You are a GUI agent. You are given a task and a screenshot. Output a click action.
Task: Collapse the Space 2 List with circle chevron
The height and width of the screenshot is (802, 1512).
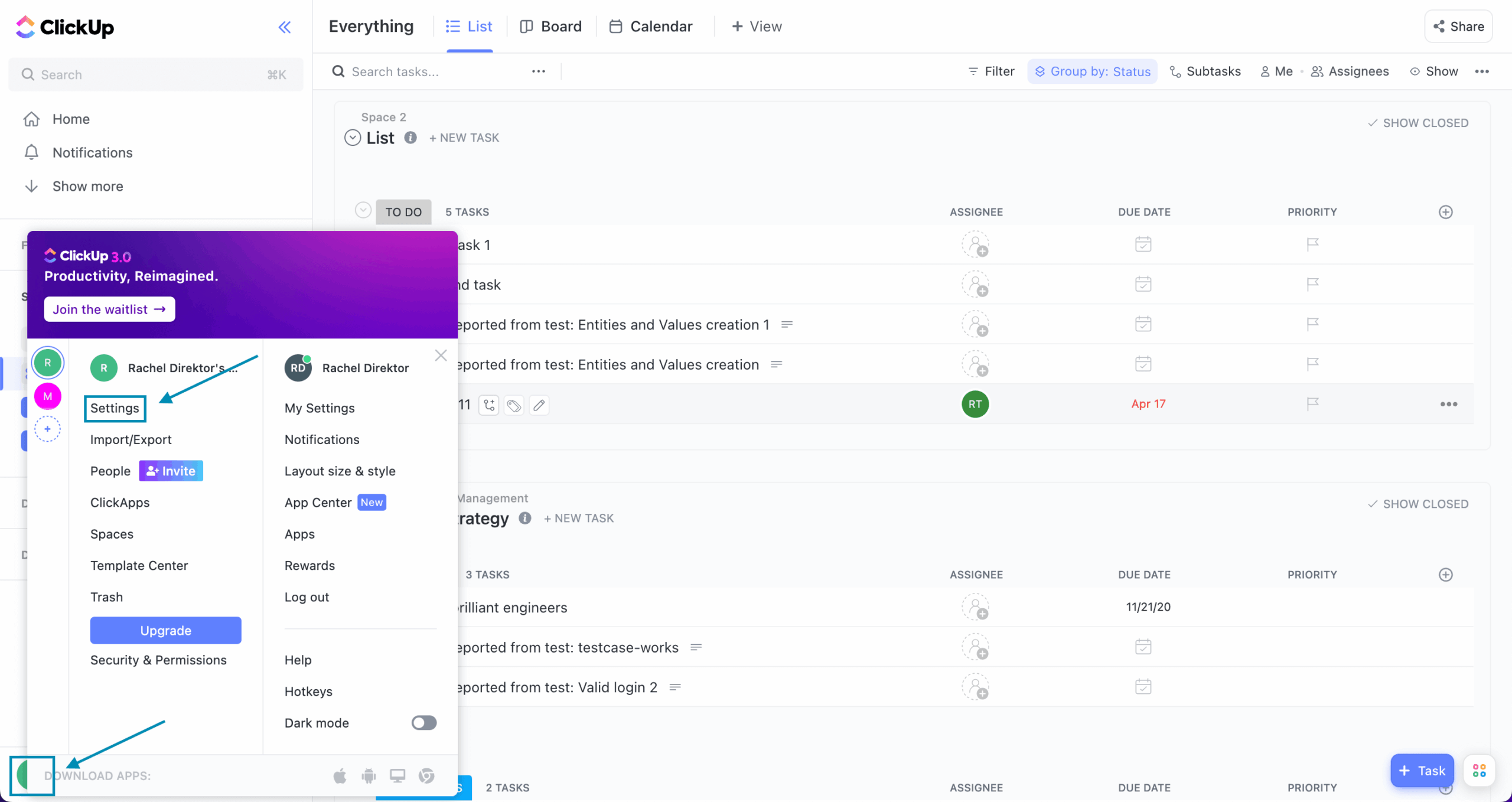(353, 138)
